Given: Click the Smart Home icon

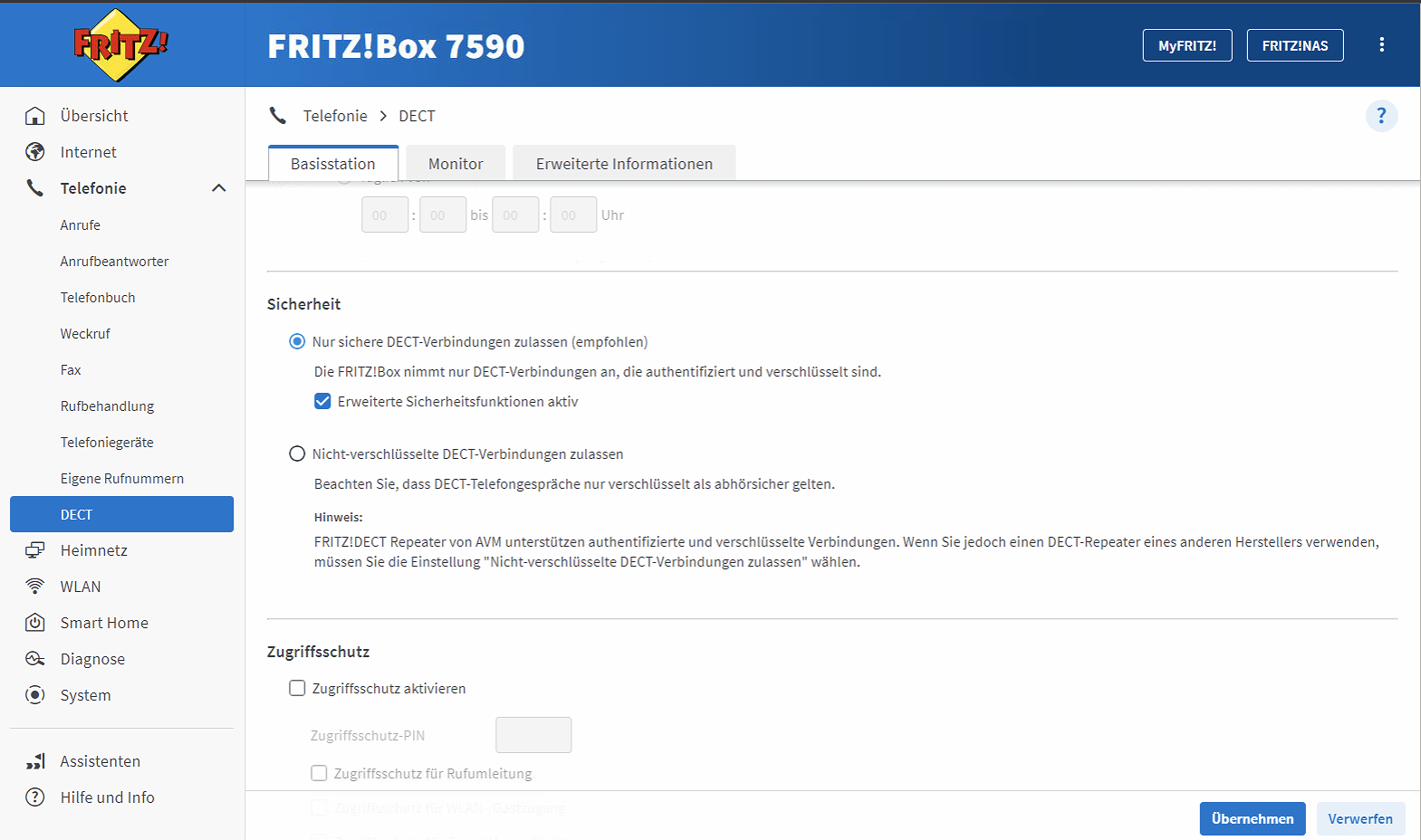Looking at the screenshot, I should point(35,623).
